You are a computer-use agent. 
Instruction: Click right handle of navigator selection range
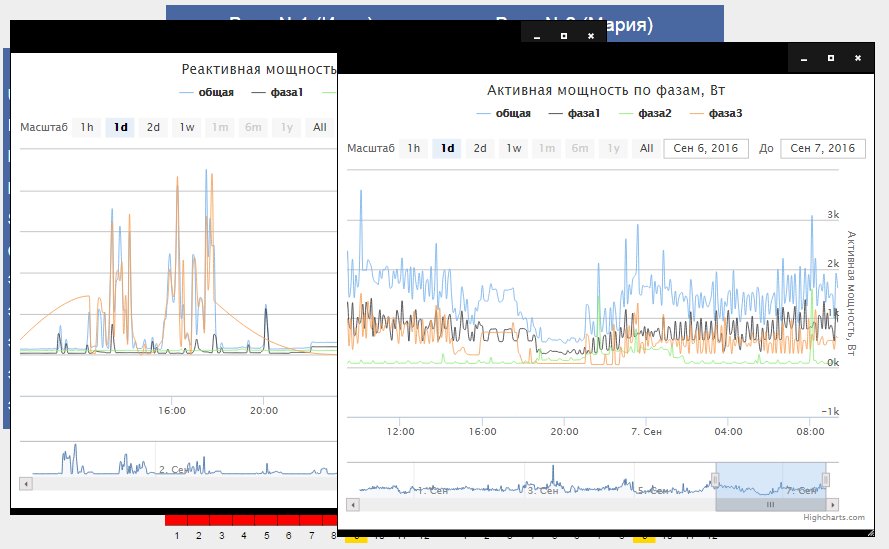(x=825, y=480)
